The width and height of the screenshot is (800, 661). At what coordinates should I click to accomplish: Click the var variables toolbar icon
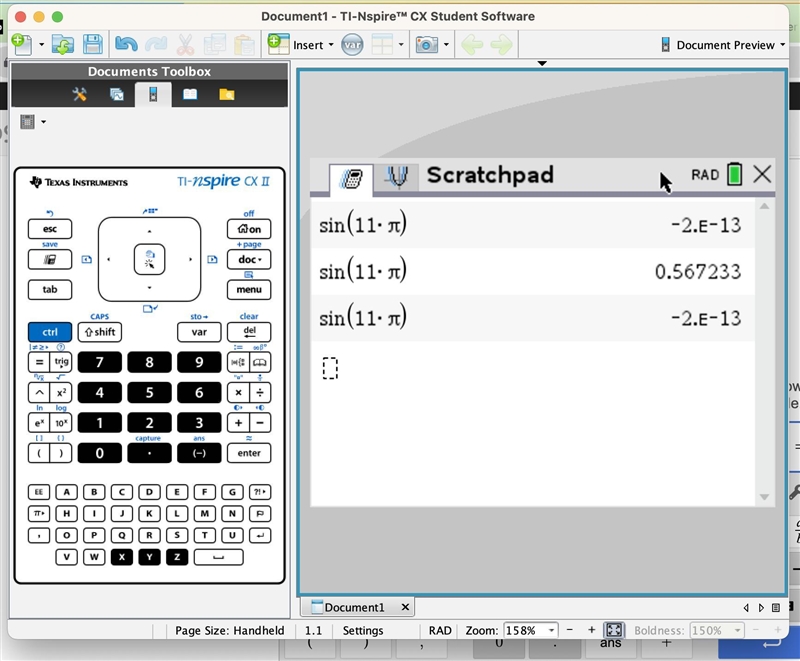pyautogui.click(x=352, y=45)
